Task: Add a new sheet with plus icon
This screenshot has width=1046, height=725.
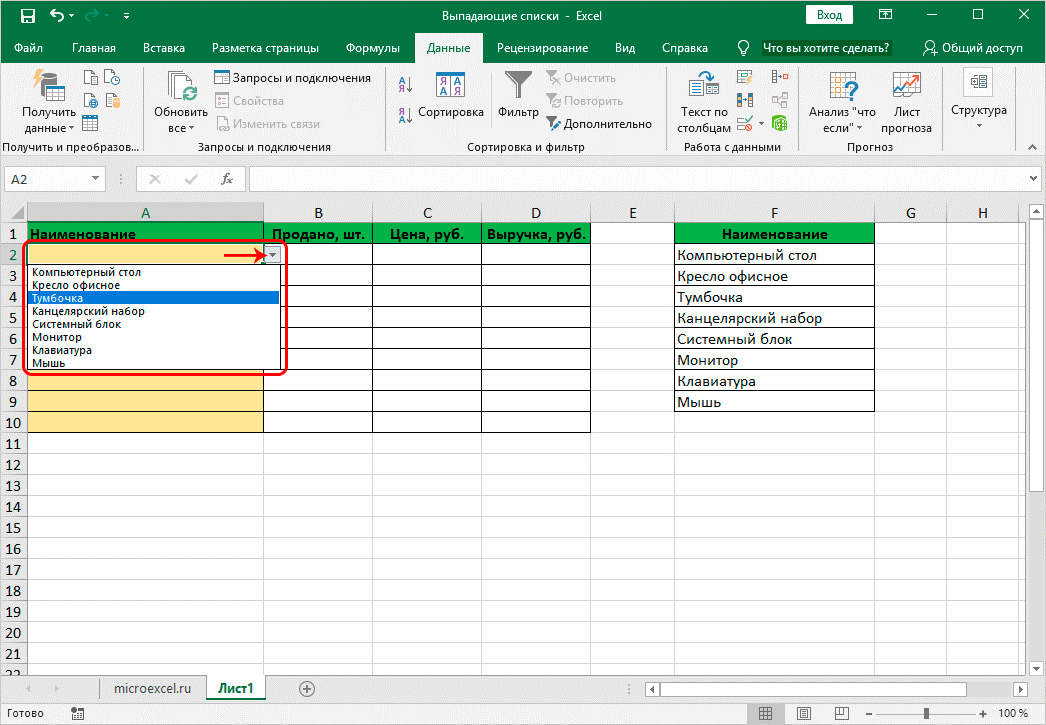Action: click(307, 688)
